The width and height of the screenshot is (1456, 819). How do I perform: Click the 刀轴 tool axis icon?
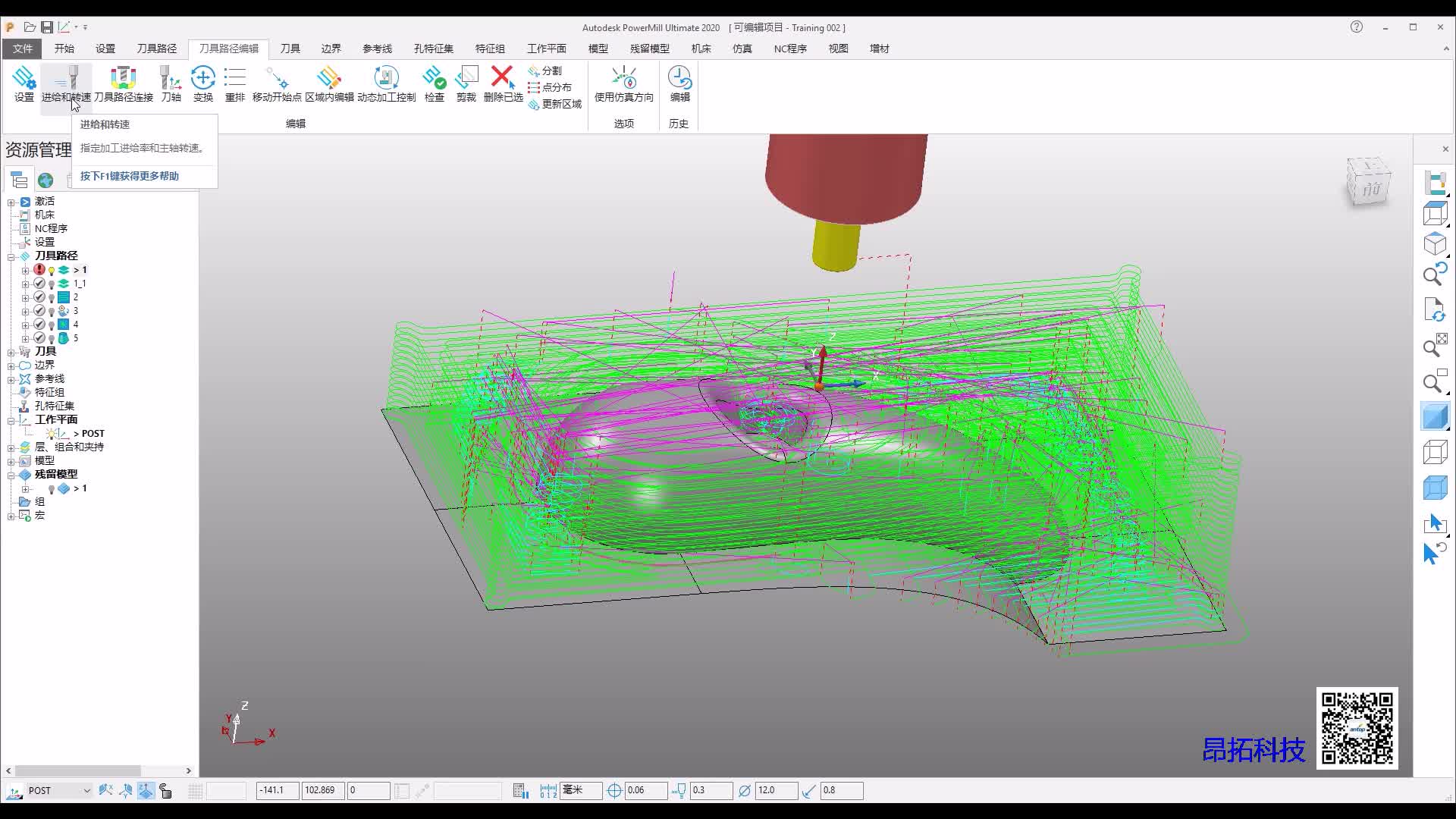171,83
